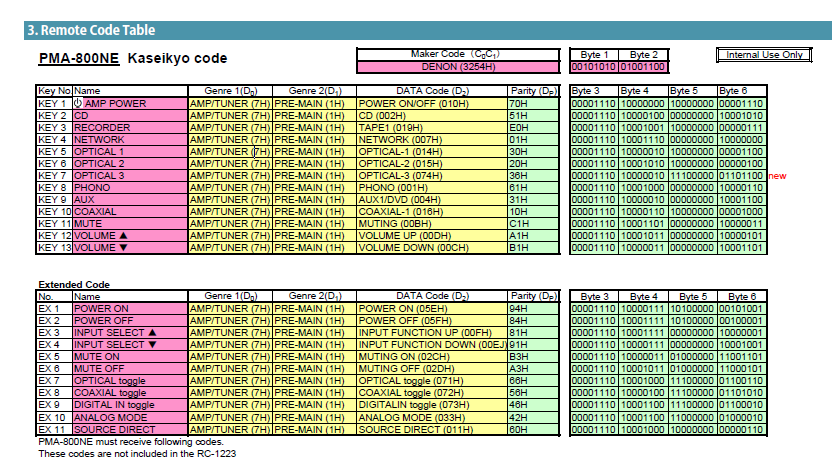Image resolution: width=832 pixels, height=472 pixels.
Task: Click the 'AUX' name cell
Action: pyautogui.click(x=129, y=199)
